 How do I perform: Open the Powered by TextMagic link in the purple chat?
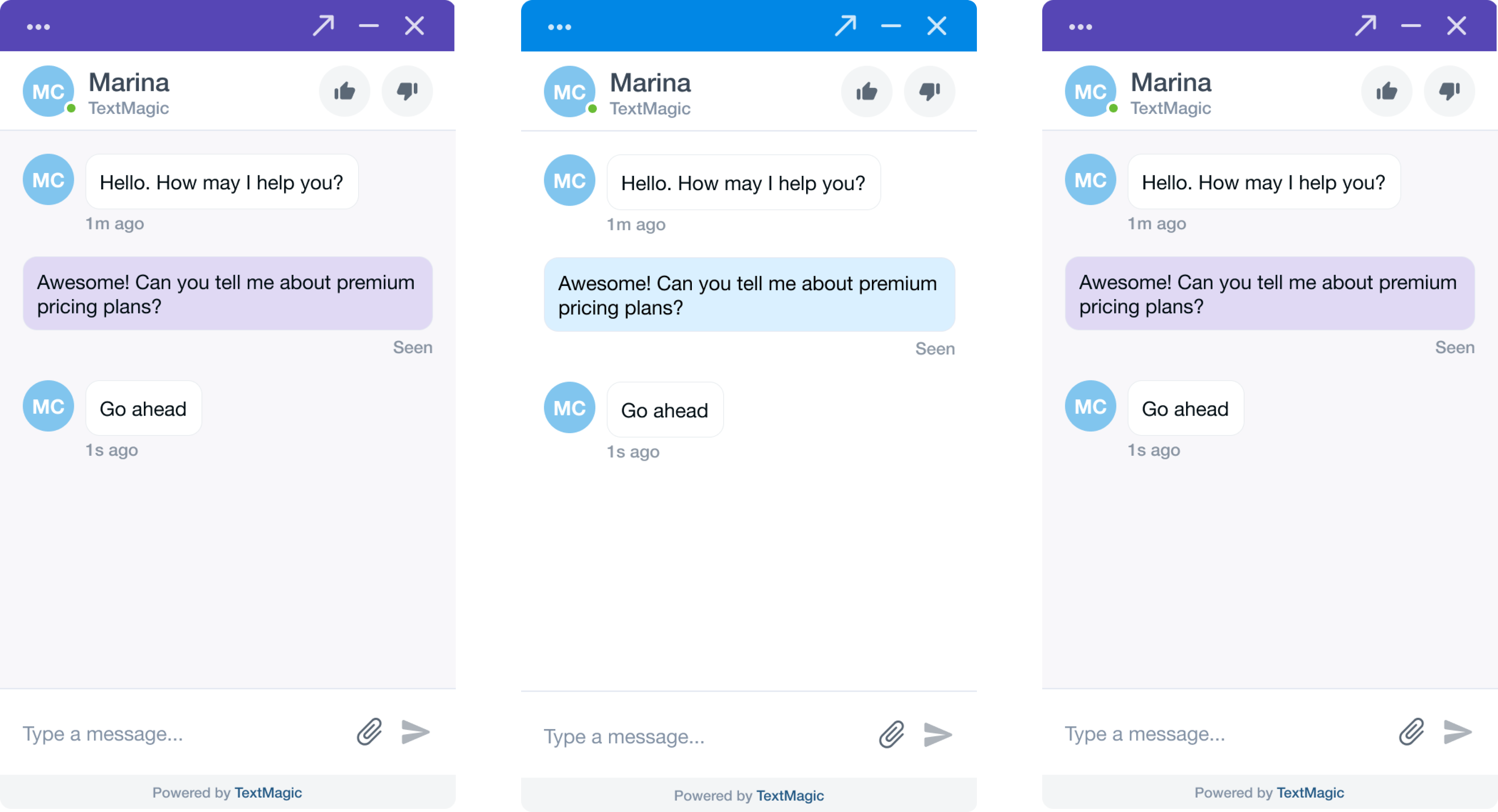coord(226,792)
